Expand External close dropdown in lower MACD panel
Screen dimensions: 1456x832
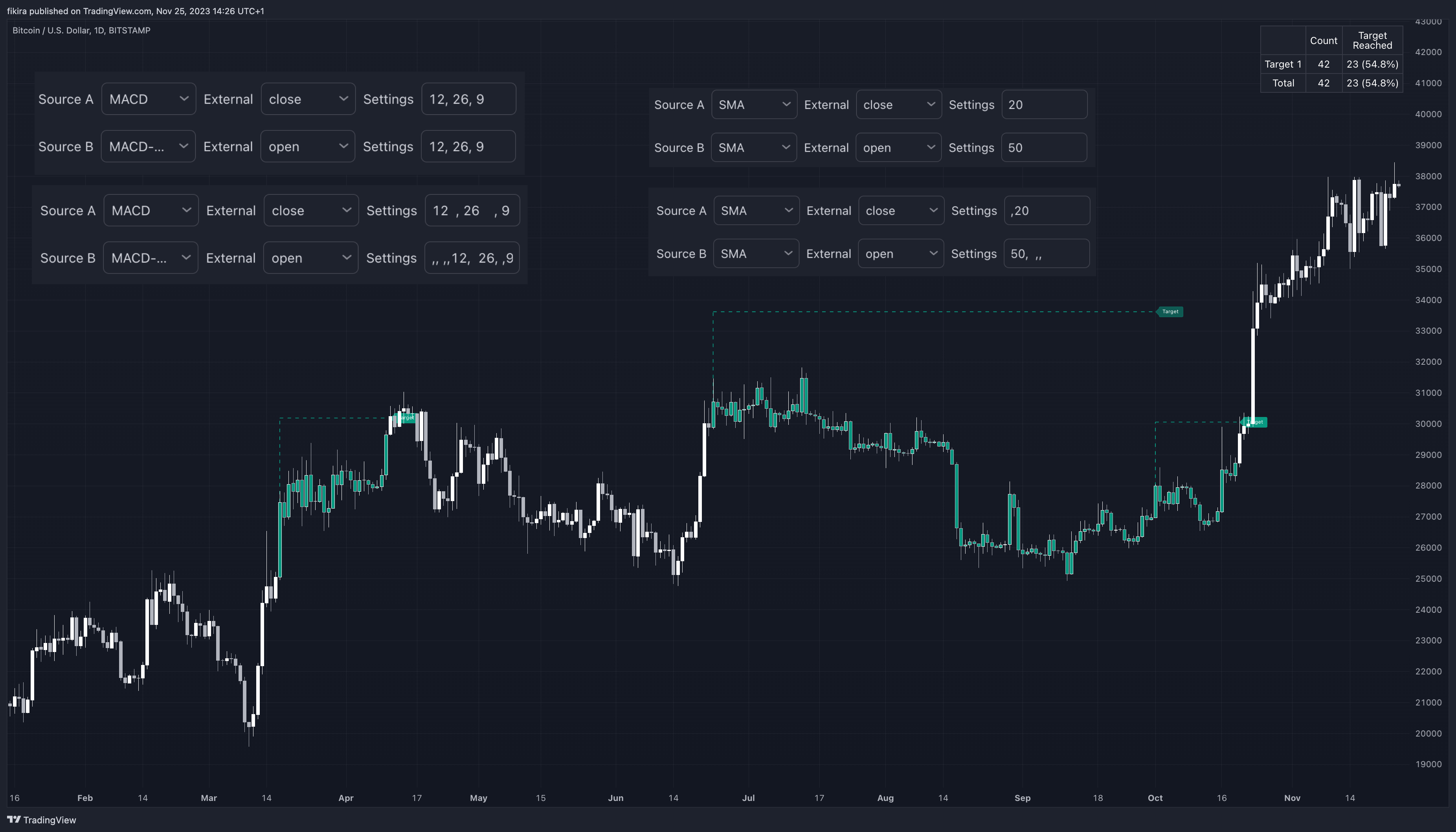(x=311, y=210)
